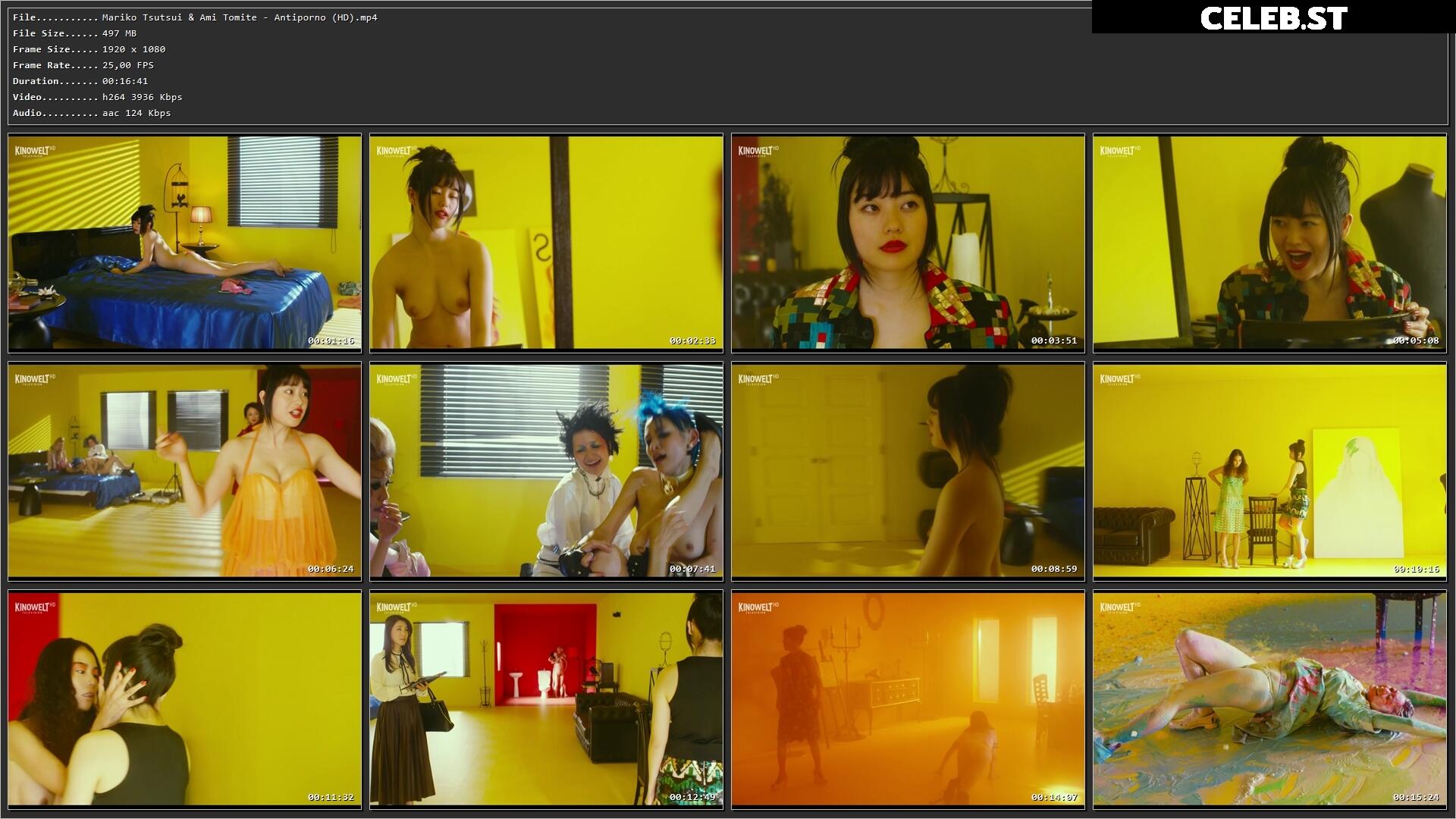Screen dimensions: 1456x819
Task: Select the thumbnail with timestamp 00:11:32
Action: click(185, 699)
